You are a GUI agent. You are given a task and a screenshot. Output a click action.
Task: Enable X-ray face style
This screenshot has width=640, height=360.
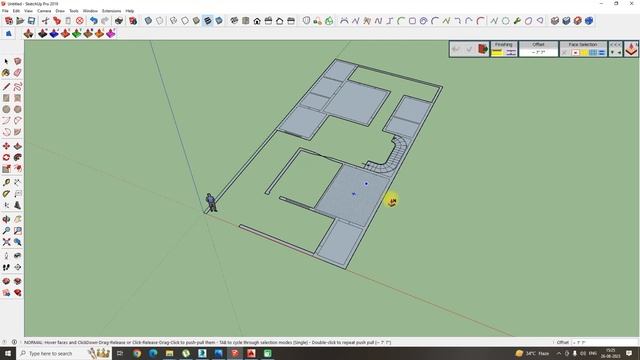coord(148,20)
